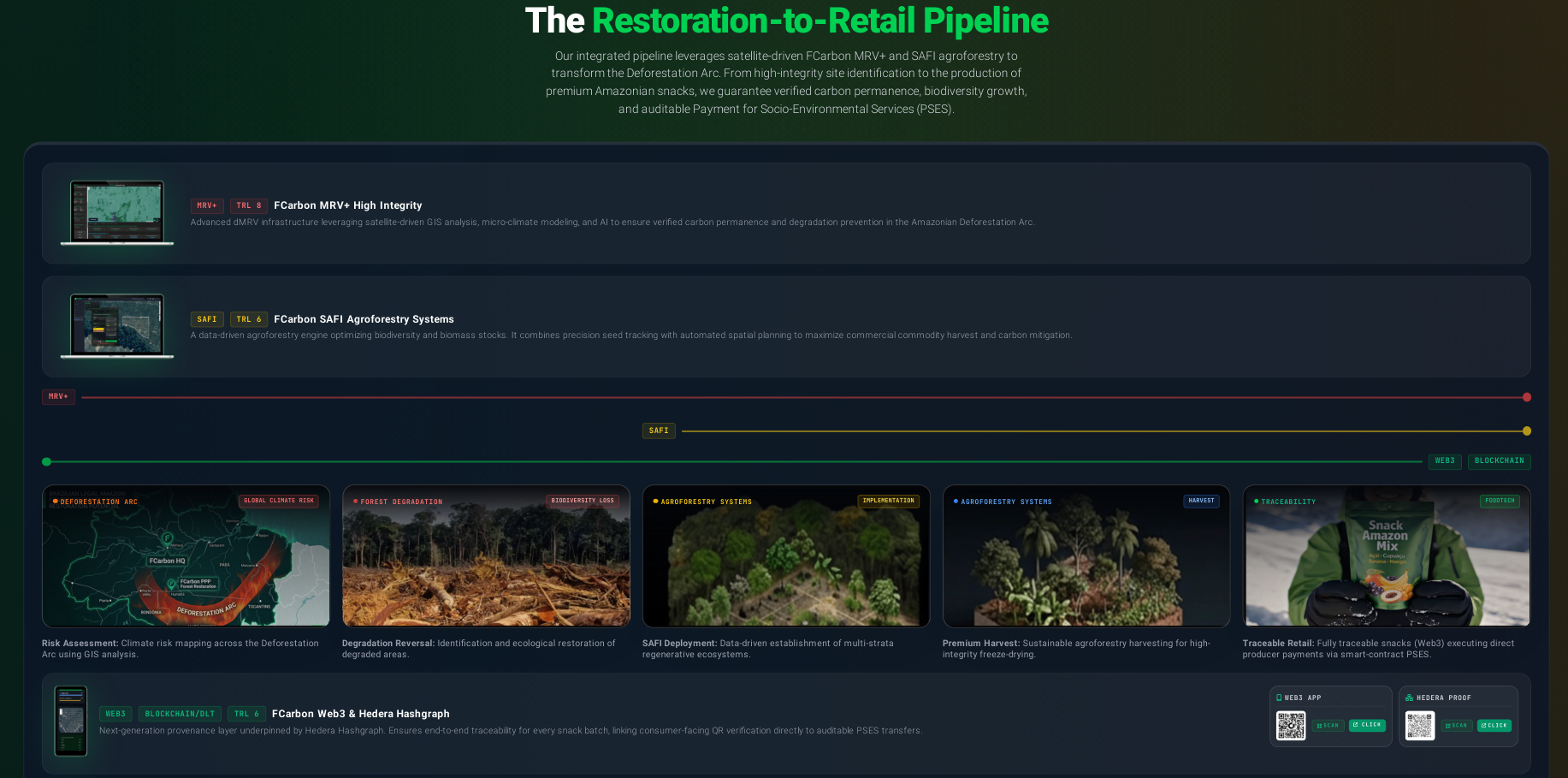Open the HEDERA PROOF Click button
The image size is (1568, 778).
1494,725
